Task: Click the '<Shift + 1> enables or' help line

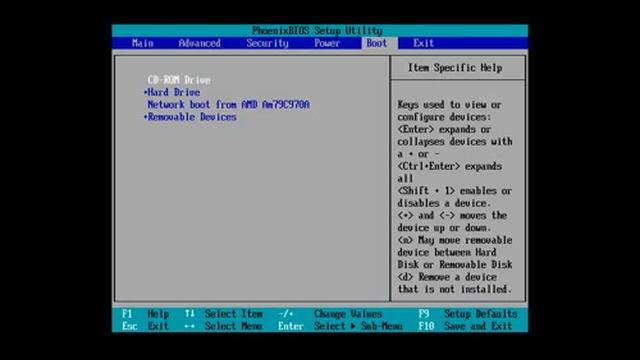Action: tap(454, 191)
